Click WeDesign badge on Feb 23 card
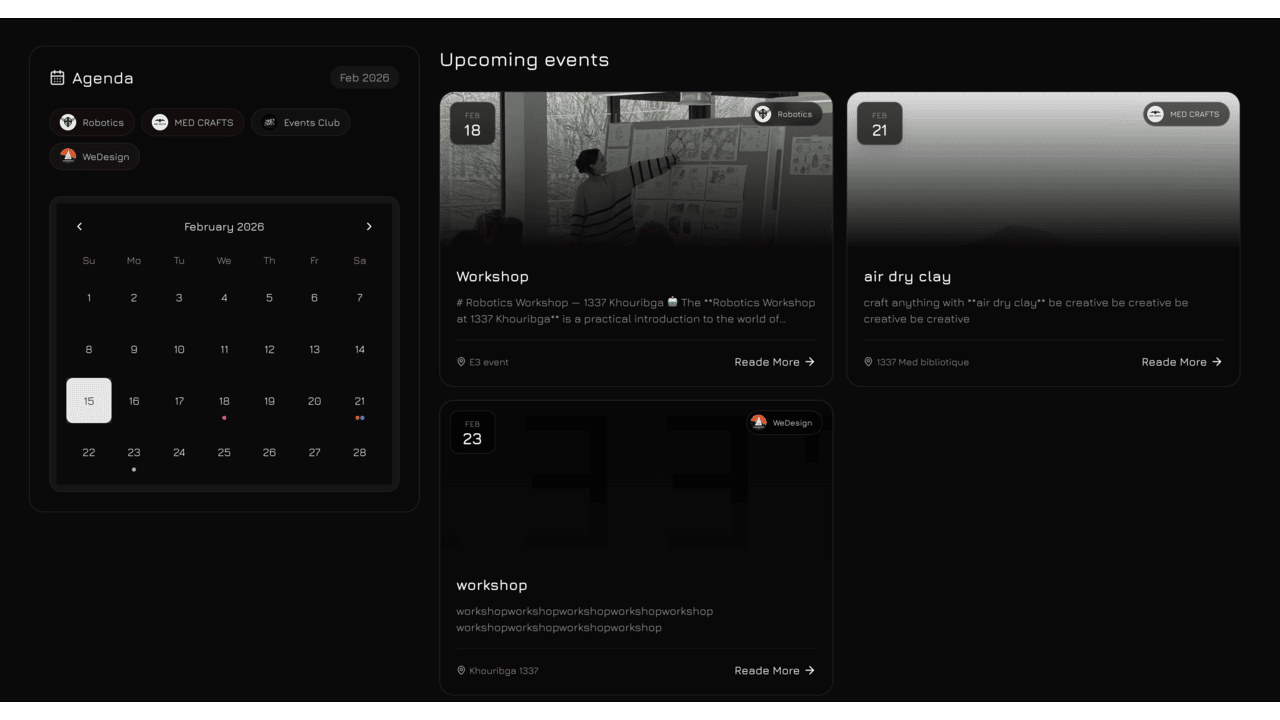The image size is (1280, 720). tap(784, 423)
